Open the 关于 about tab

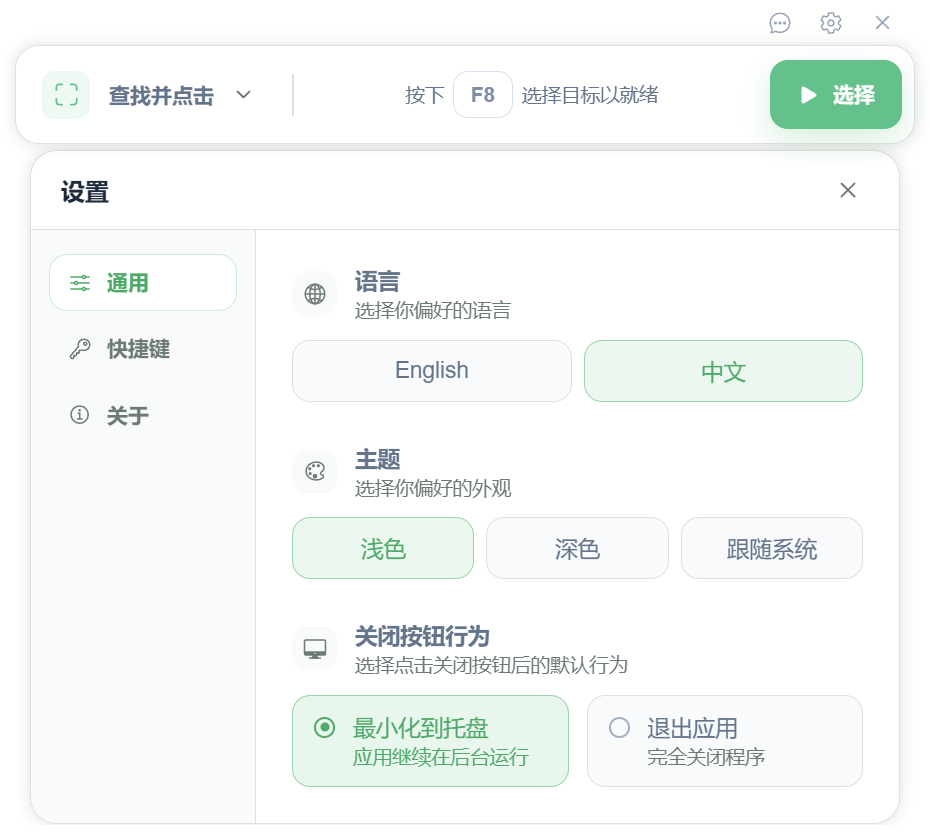point(143,415)
